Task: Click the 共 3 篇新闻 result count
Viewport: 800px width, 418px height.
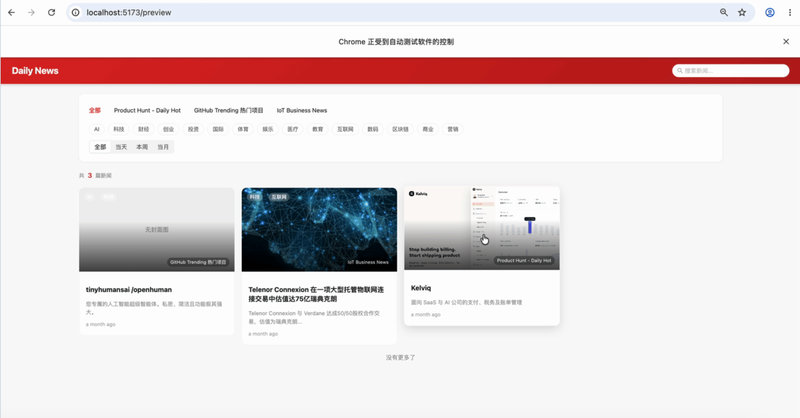Action: 95,176
